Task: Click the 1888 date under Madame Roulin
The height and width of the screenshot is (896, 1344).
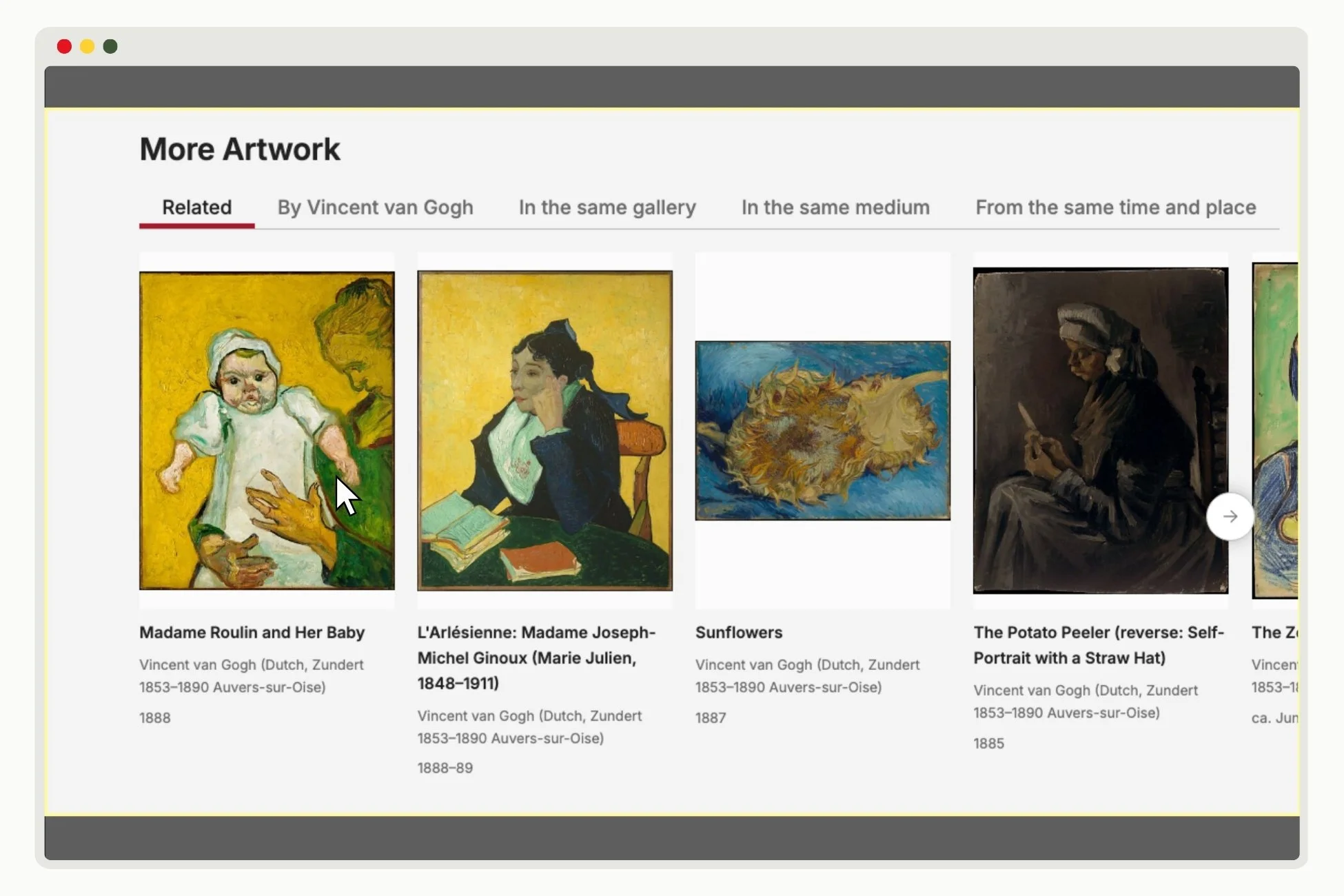Action: 155,717
